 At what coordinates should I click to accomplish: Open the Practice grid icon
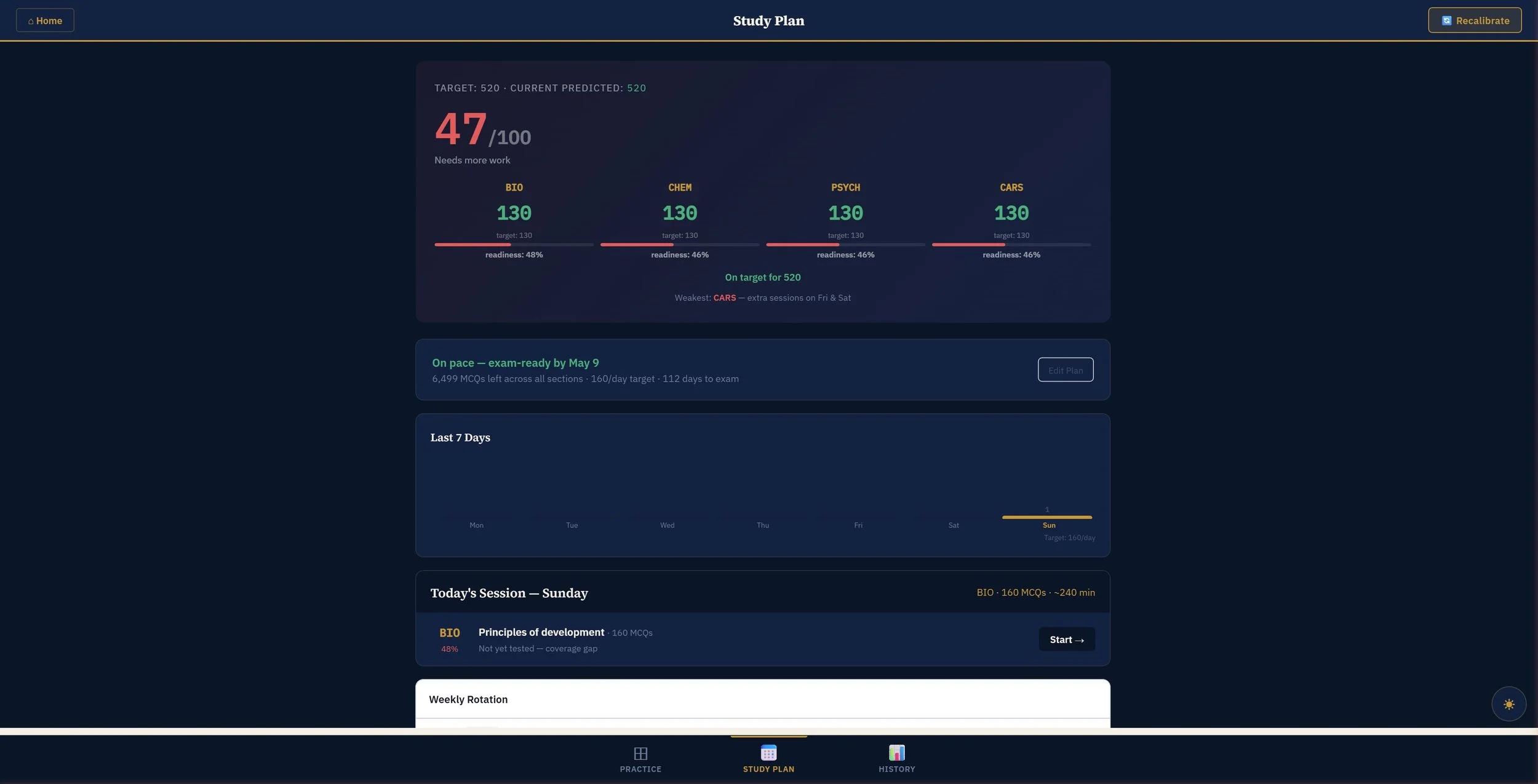coord(640,753)
